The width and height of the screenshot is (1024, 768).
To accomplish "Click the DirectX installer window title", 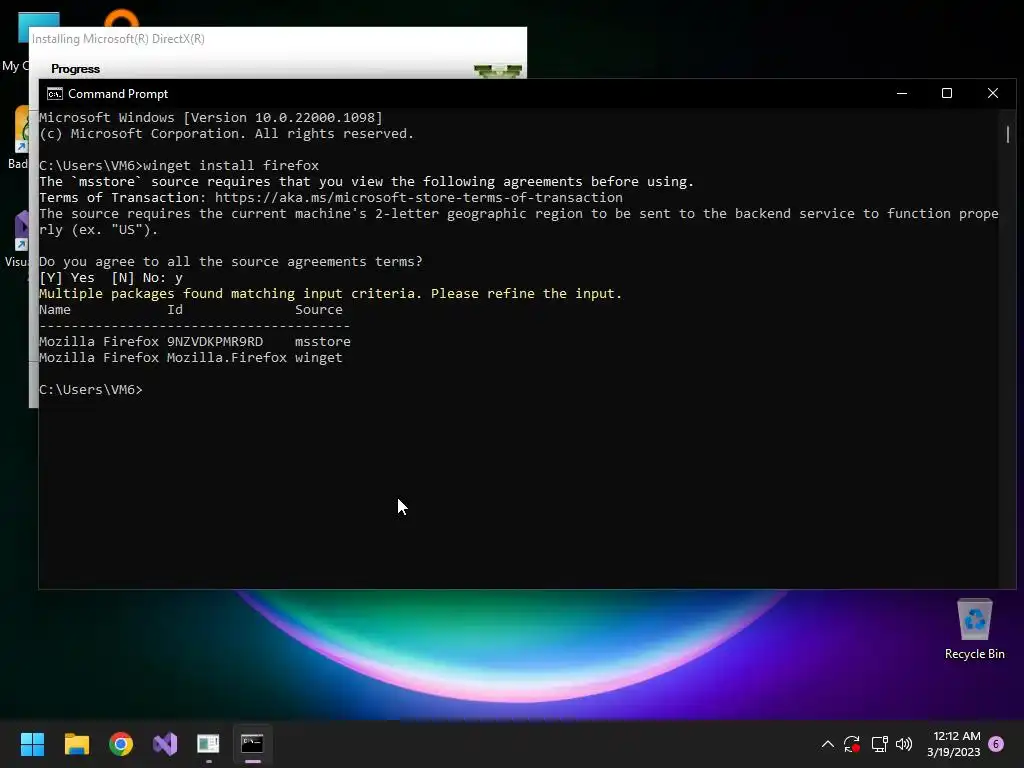I will (x=118, y=39).
